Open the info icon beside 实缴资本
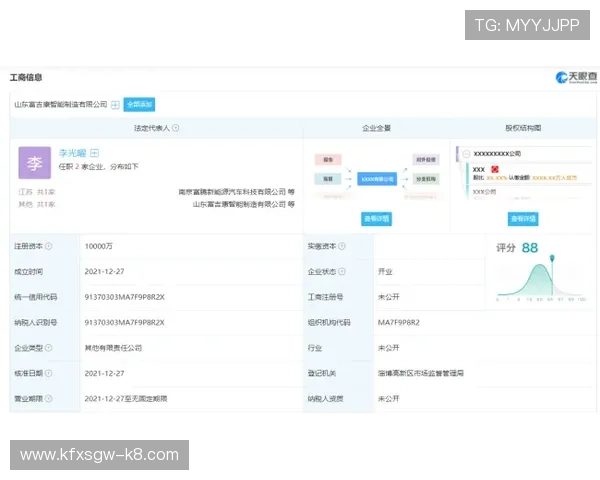Viewport: 600px width, 480px height. click(342, 246)
